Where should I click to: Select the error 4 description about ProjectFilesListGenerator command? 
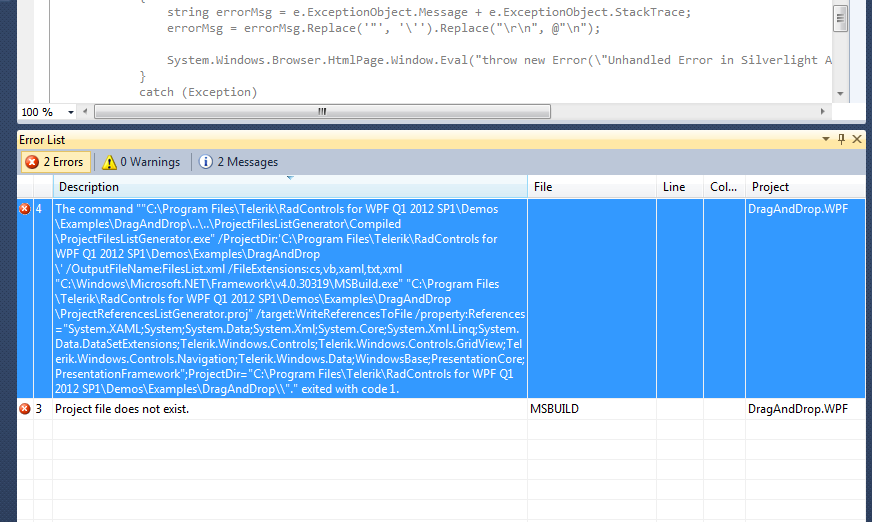[290, 299]
